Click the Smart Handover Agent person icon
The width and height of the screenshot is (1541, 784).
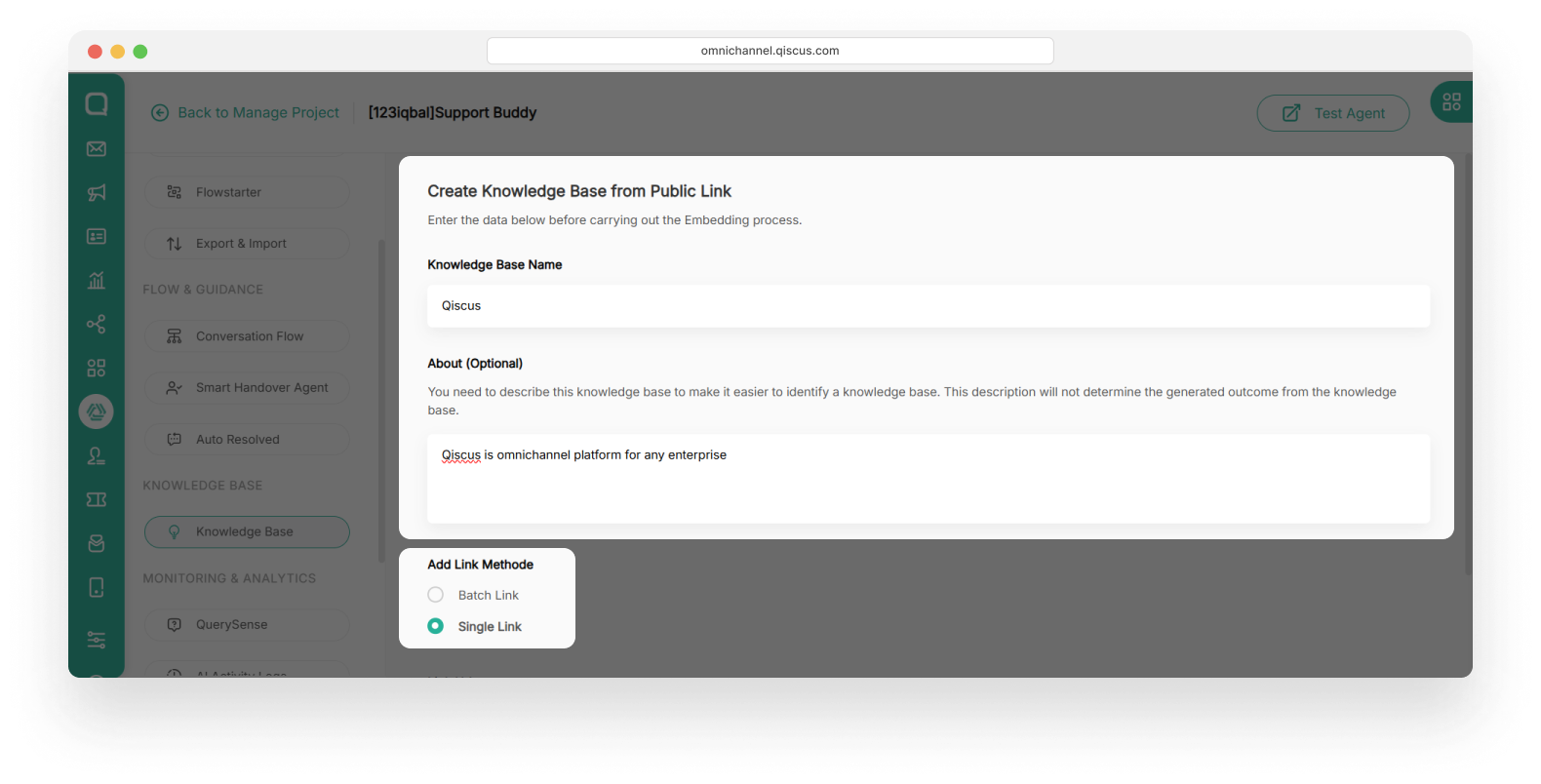pos(175,387)
